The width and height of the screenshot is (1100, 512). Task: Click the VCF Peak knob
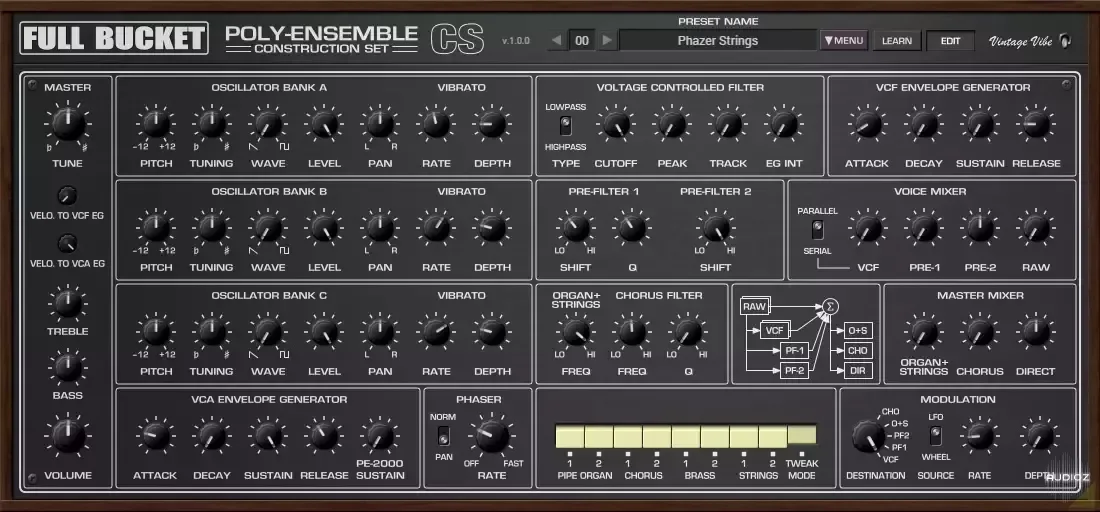(x=672, y=124)
